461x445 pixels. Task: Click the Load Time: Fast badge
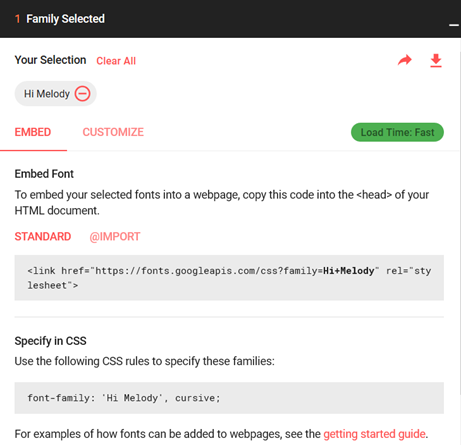click(x=397, y=132)
